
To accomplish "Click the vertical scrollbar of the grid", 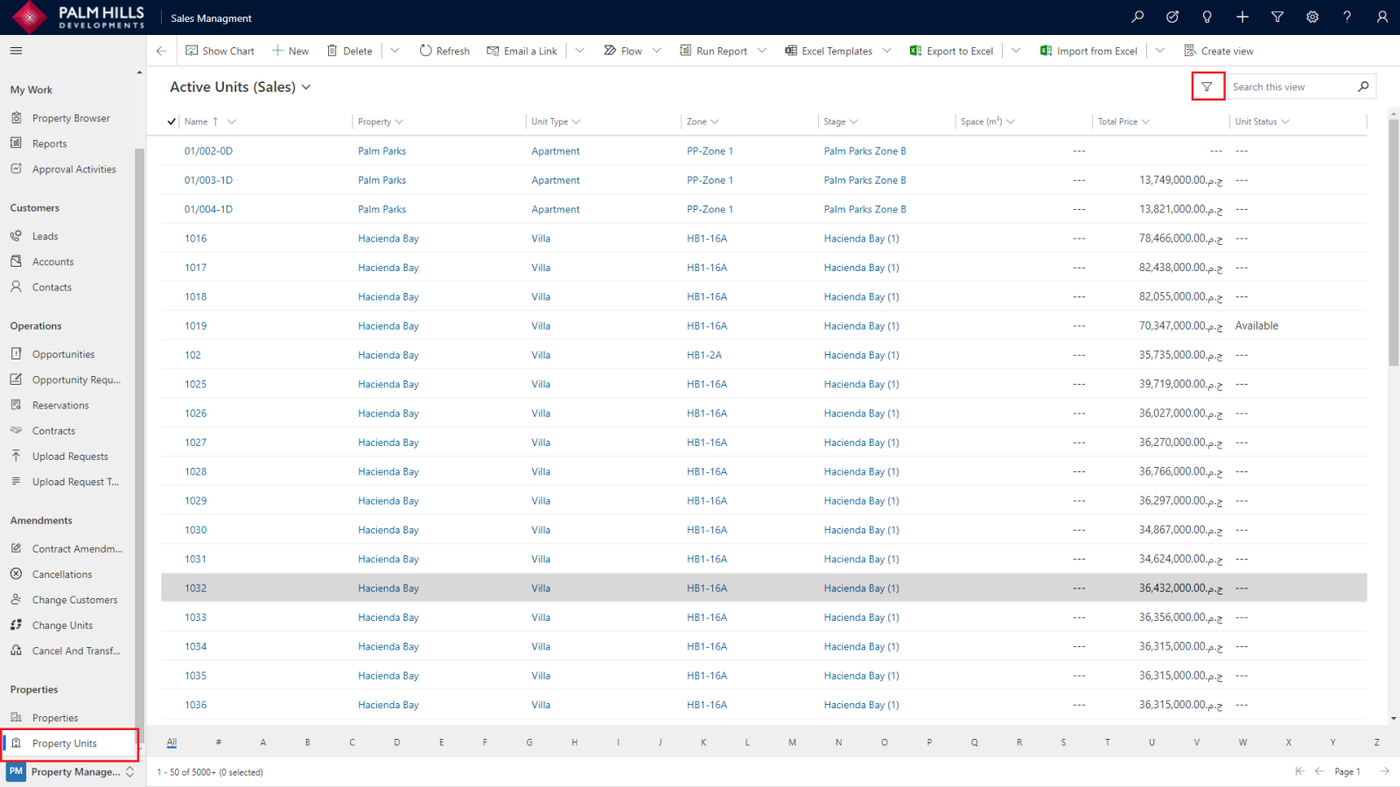I will click(x=1394, y=240).
